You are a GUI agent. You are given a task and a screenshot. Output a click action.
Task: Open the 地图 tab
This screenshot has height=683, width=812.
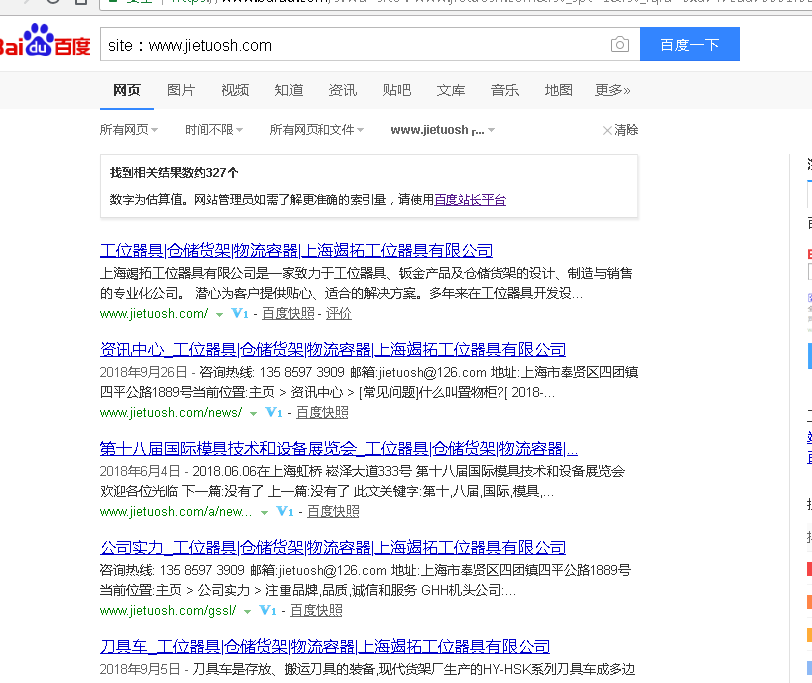point(559,90)
